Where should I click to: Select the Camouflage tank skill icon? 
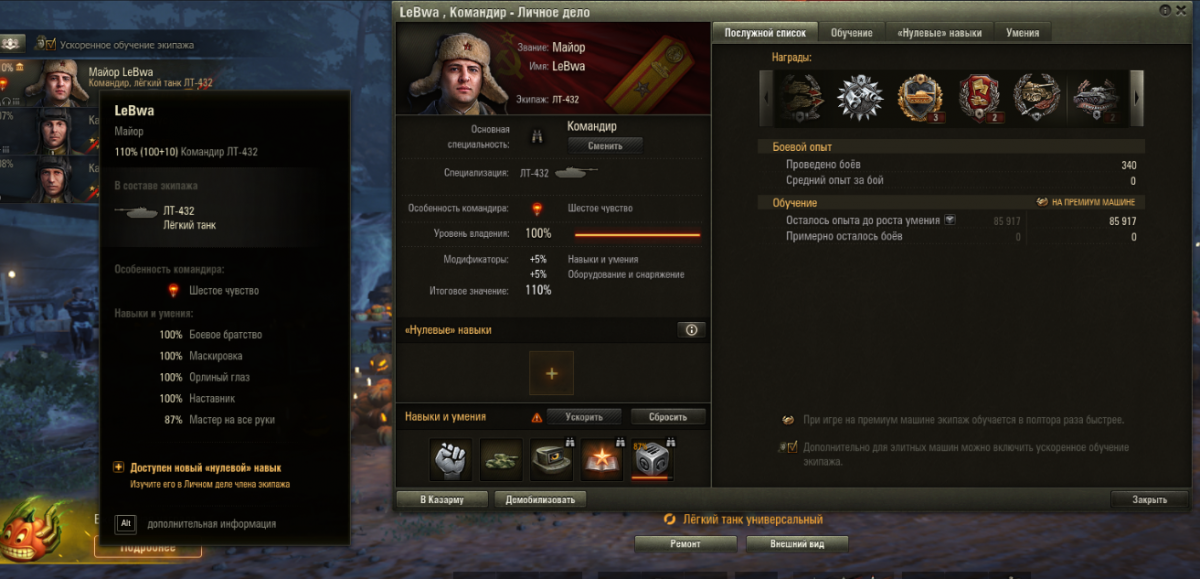click(501, 458)
